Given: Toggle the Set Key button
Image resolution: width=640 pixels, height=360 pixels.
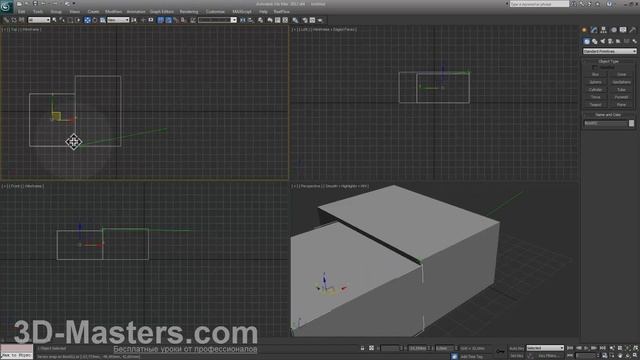Looking at the screenshot, I should tap(516, 356).
